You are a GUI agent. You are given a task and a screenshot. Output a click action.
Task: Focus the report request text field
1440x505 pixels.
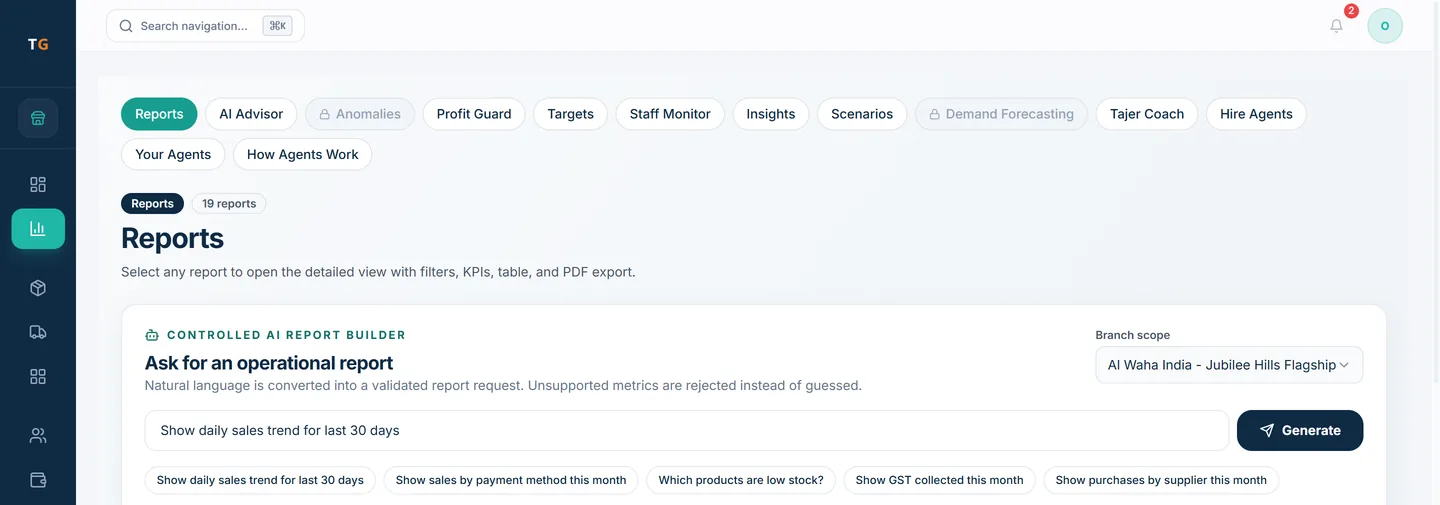coord(687,430)
